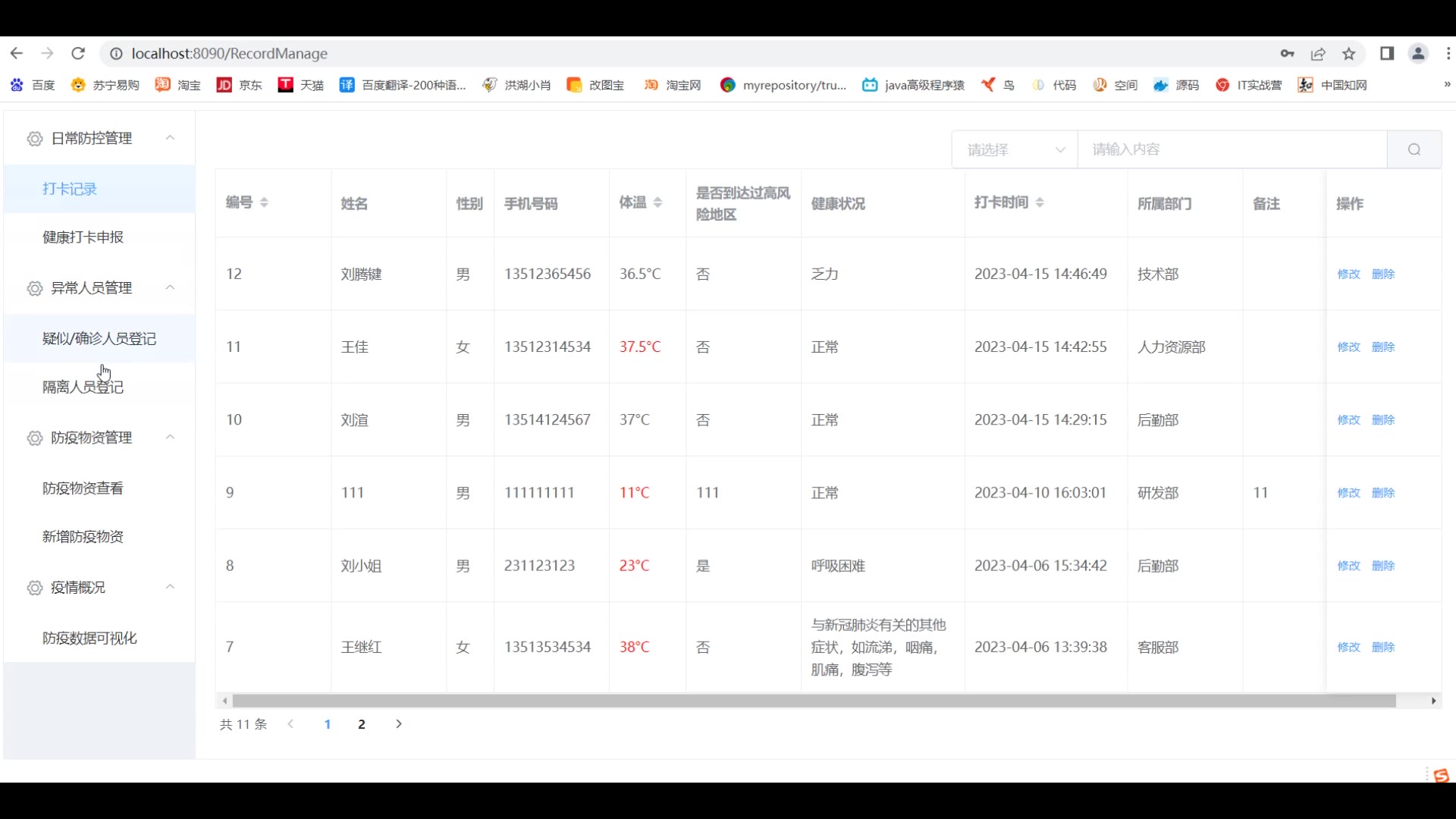Click the search magnifier button

click(x=1414, y=149)
